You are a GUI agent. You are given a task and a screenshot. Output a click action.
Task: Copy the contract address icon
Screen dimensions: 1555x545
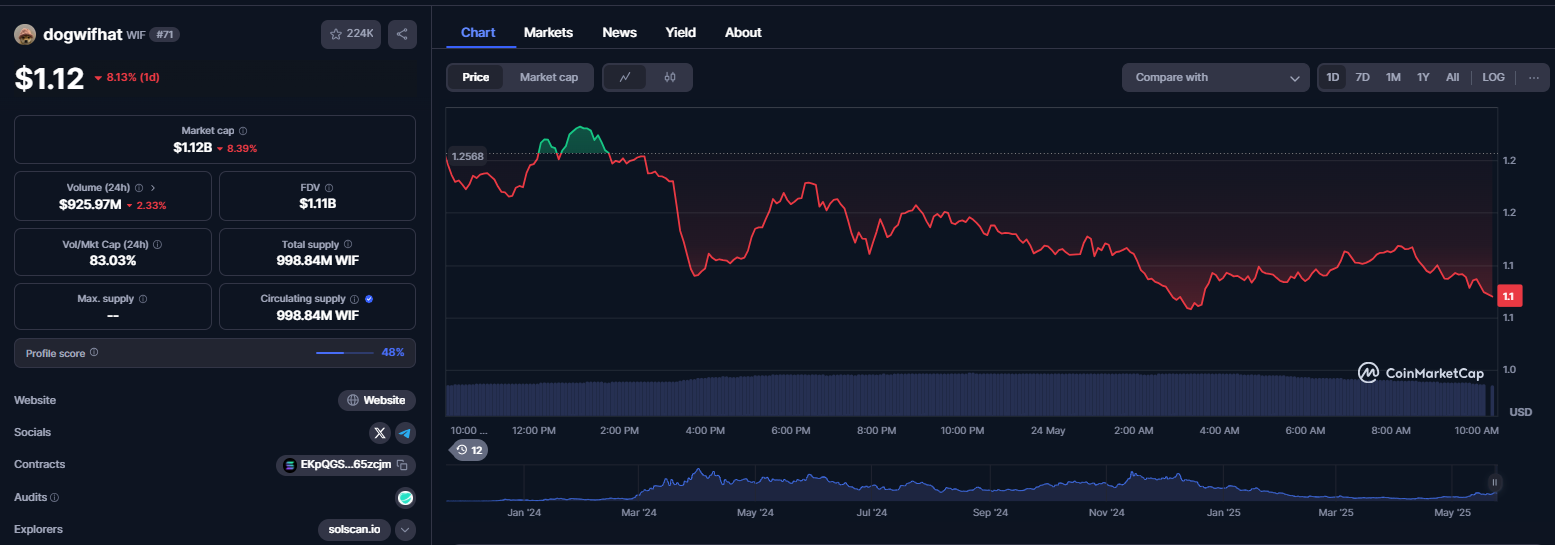coord(402,465)
